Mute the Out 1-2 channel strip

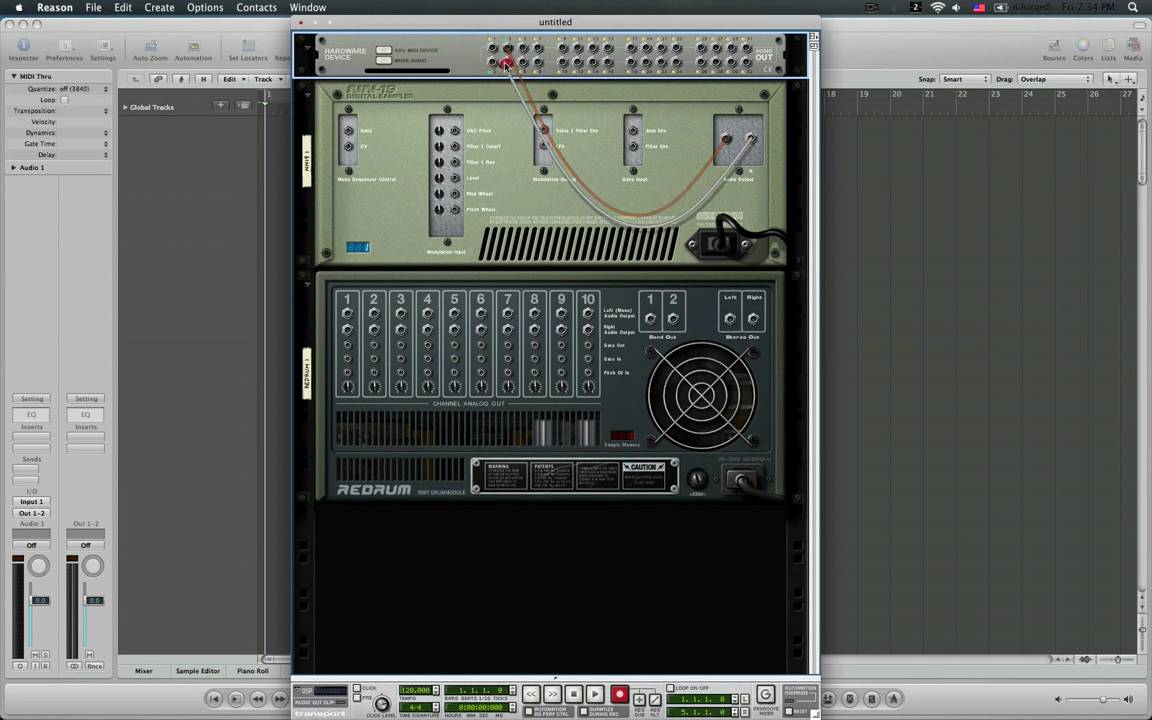click(x=89, y=655)
